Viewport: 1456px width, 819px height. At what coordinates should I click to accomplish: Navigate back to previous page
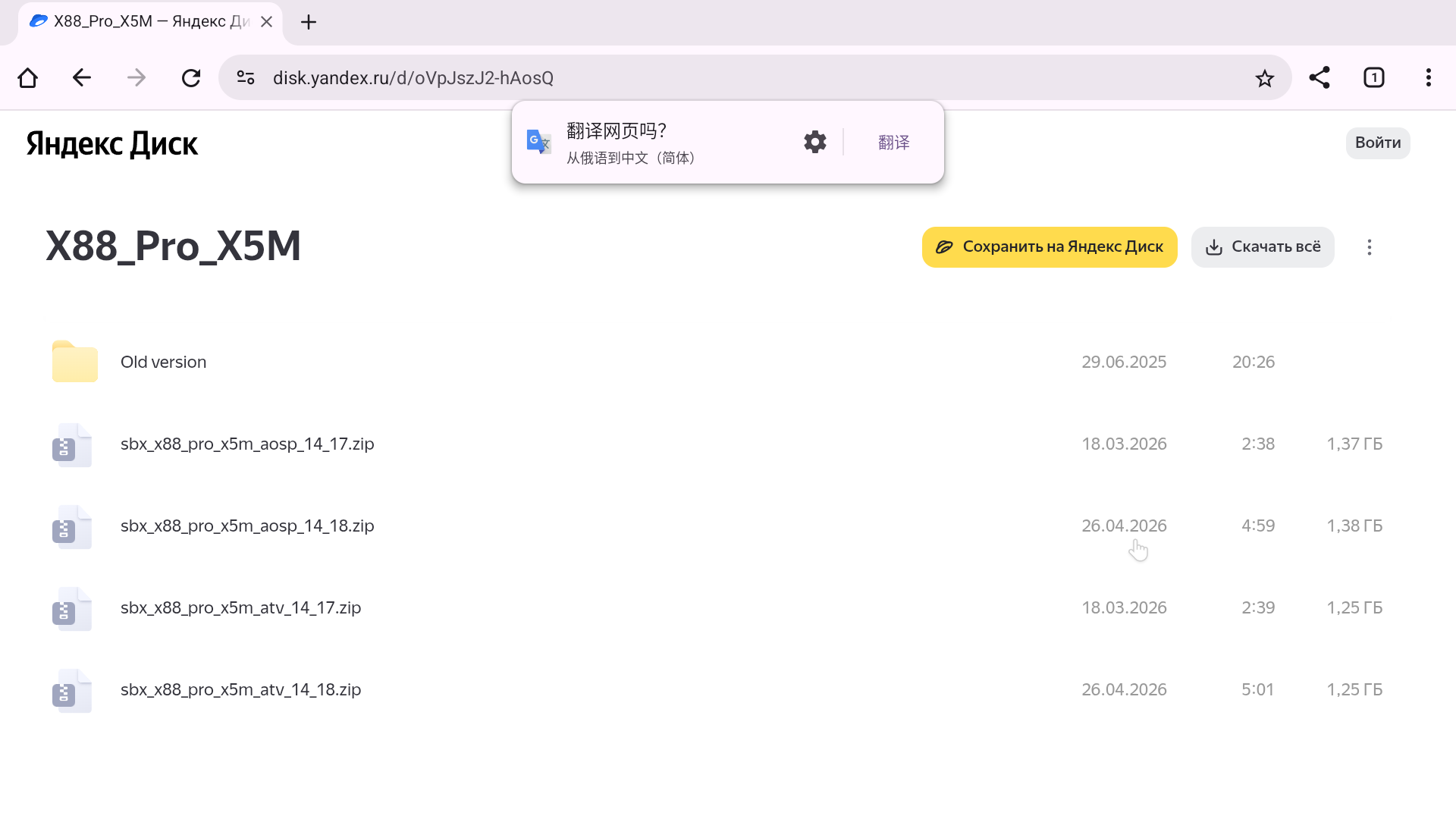(x=82, y=78)
